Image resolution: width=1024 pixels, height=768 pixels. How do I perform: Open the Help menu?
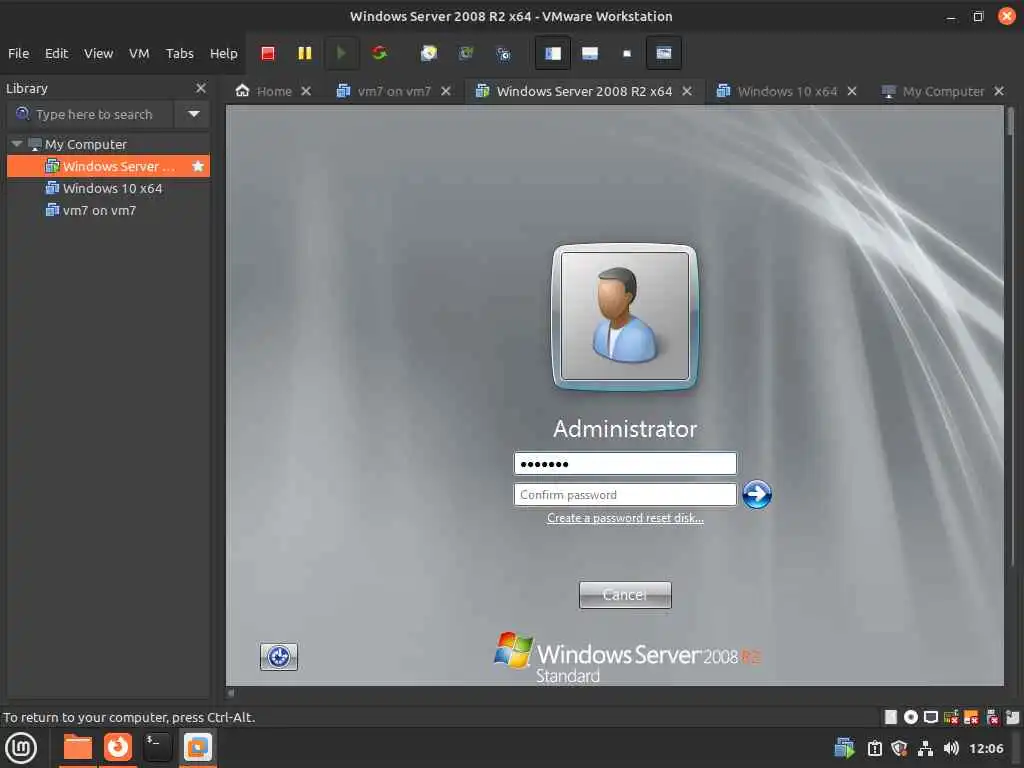223,54
